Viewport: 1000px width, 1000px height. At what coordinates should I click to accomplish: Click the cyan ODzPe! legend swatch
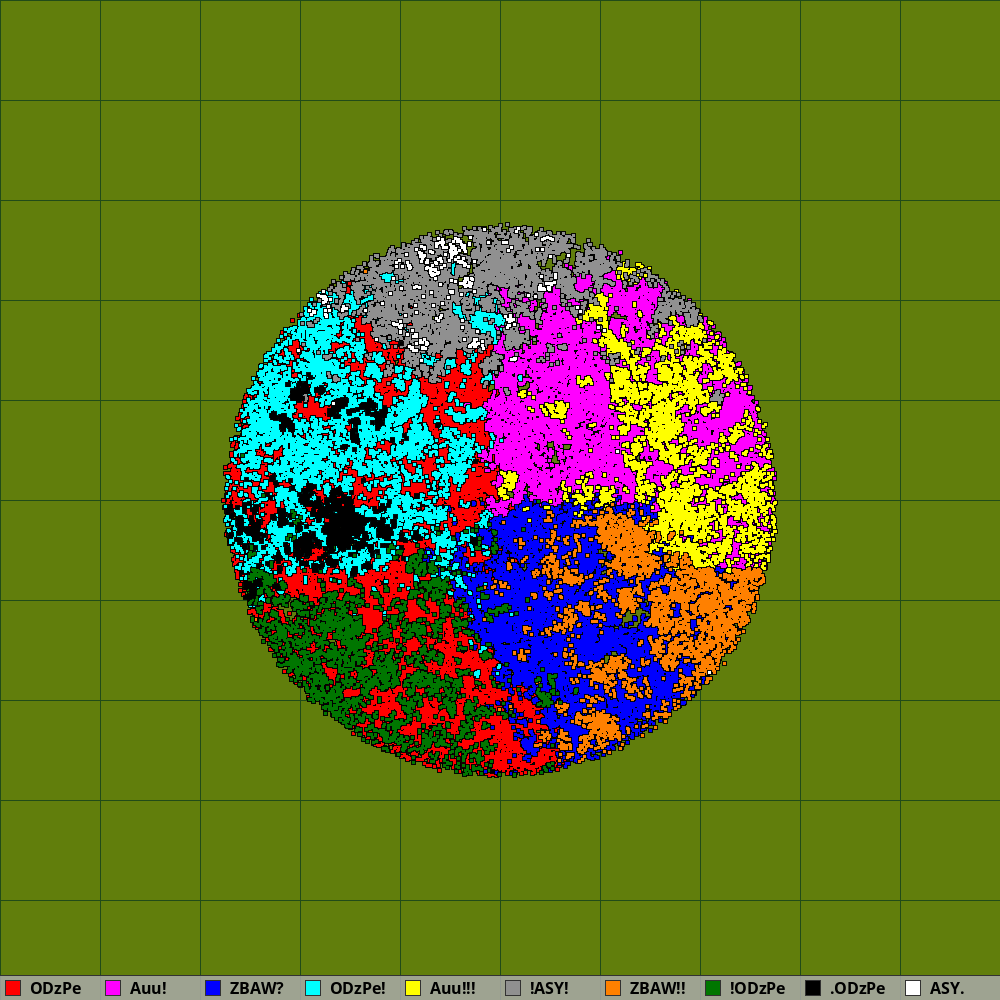click(x=313, y=988)
